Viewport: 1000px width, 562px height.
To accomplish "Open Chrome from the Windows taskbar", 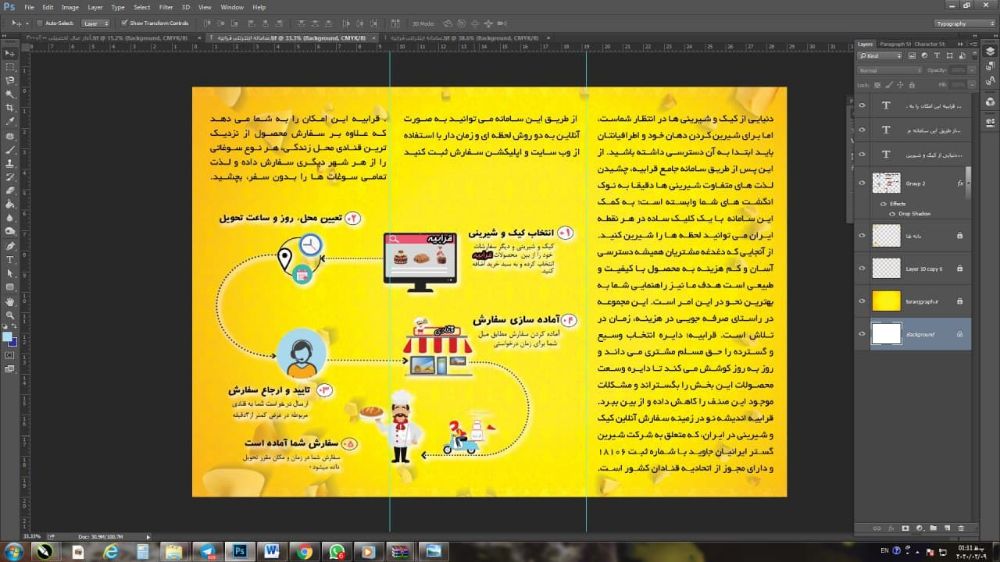I will [303, 551].
